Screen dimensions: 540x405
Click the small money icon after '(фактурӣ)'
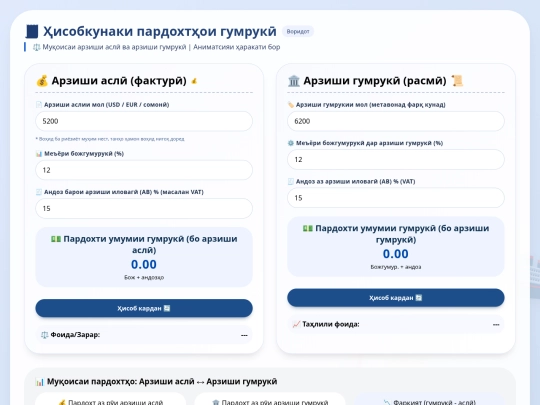194,81
